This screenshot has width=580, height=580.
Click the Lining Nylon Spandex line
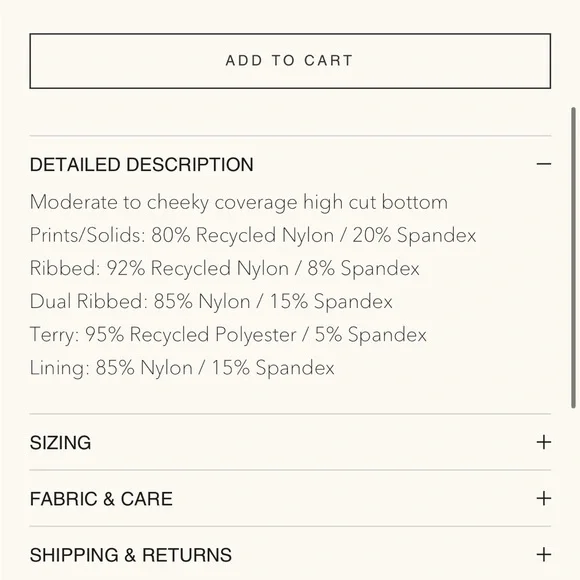pyautogui.click(x=182, y=368)
